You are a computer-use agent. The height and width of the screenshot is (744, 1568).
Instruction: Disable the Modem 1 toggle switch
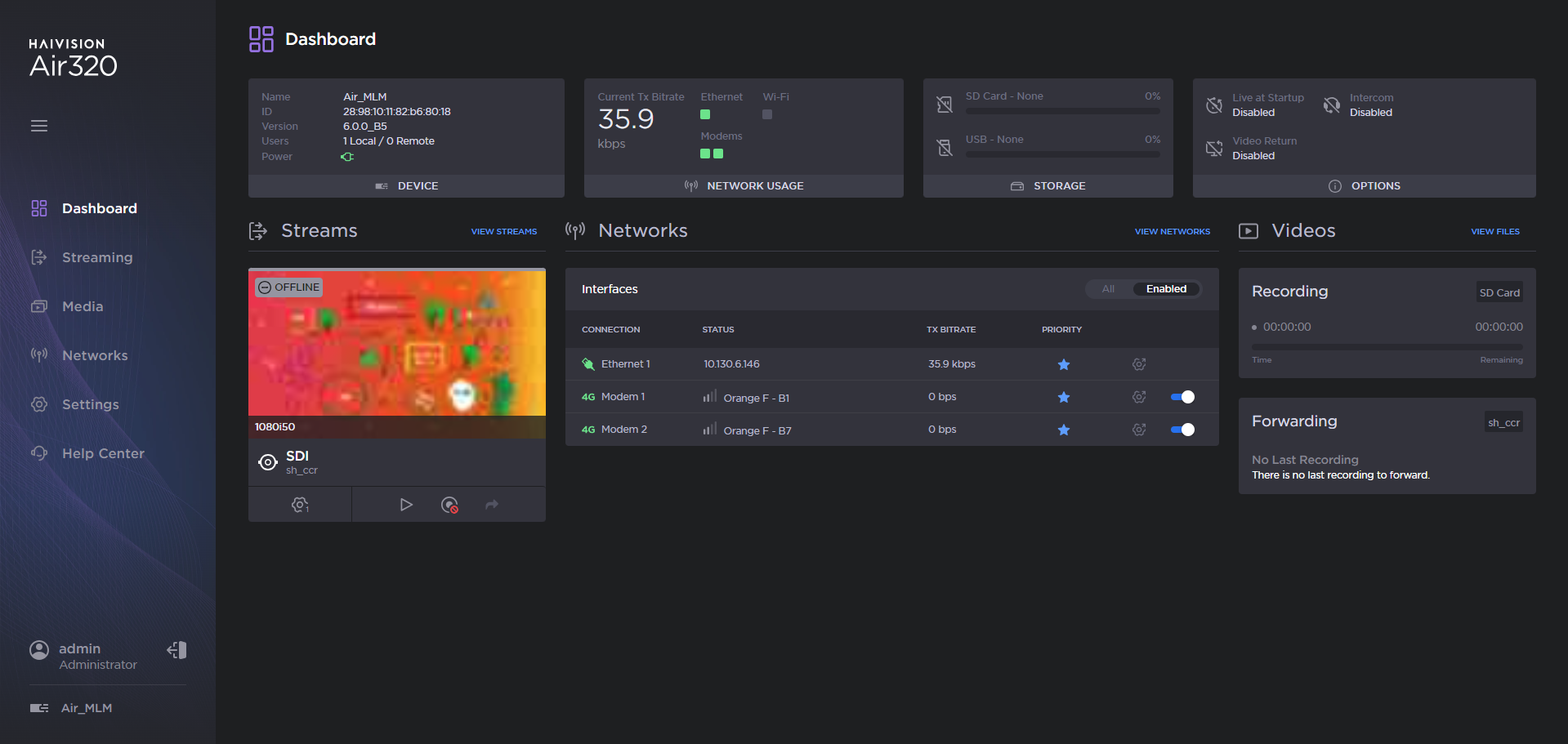click(x=1182, y=397)
